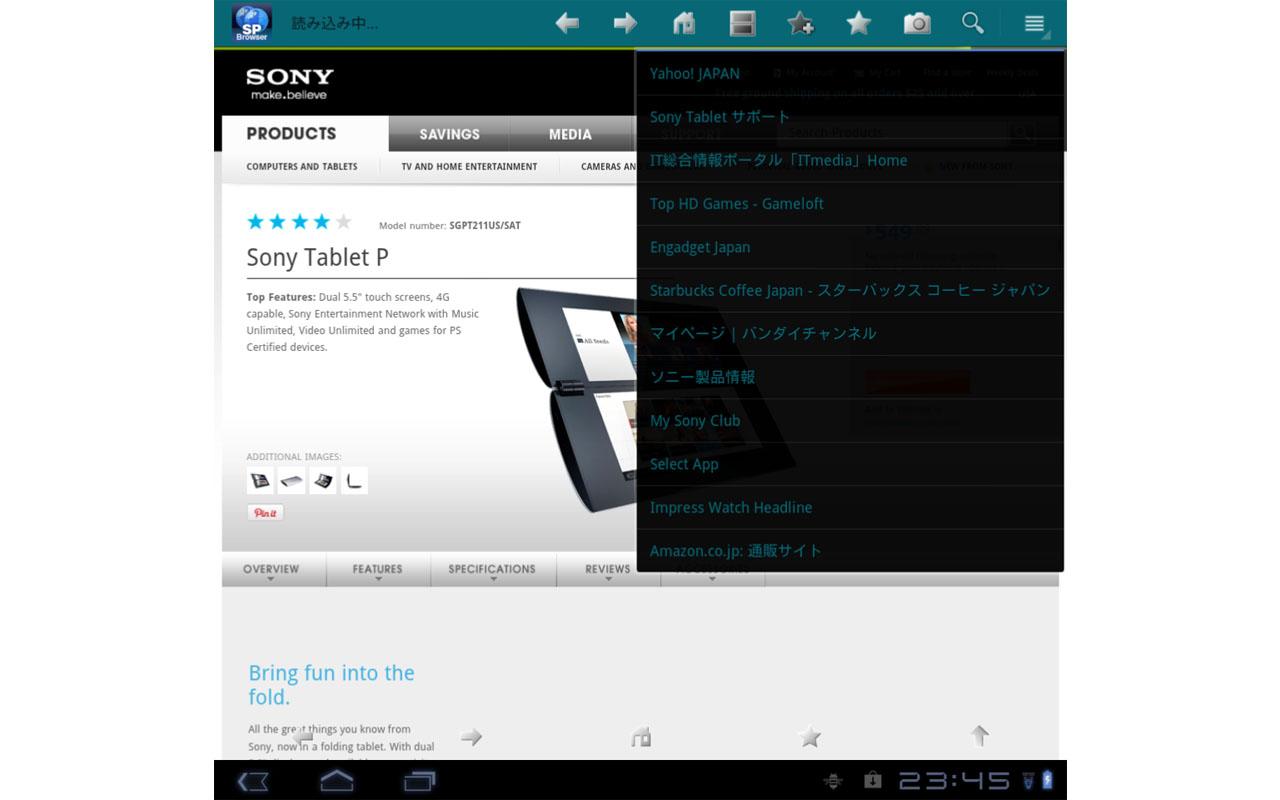Open COMPUTERS AND TABLETS category
The image size is (1280, 800).
[302, 166]
